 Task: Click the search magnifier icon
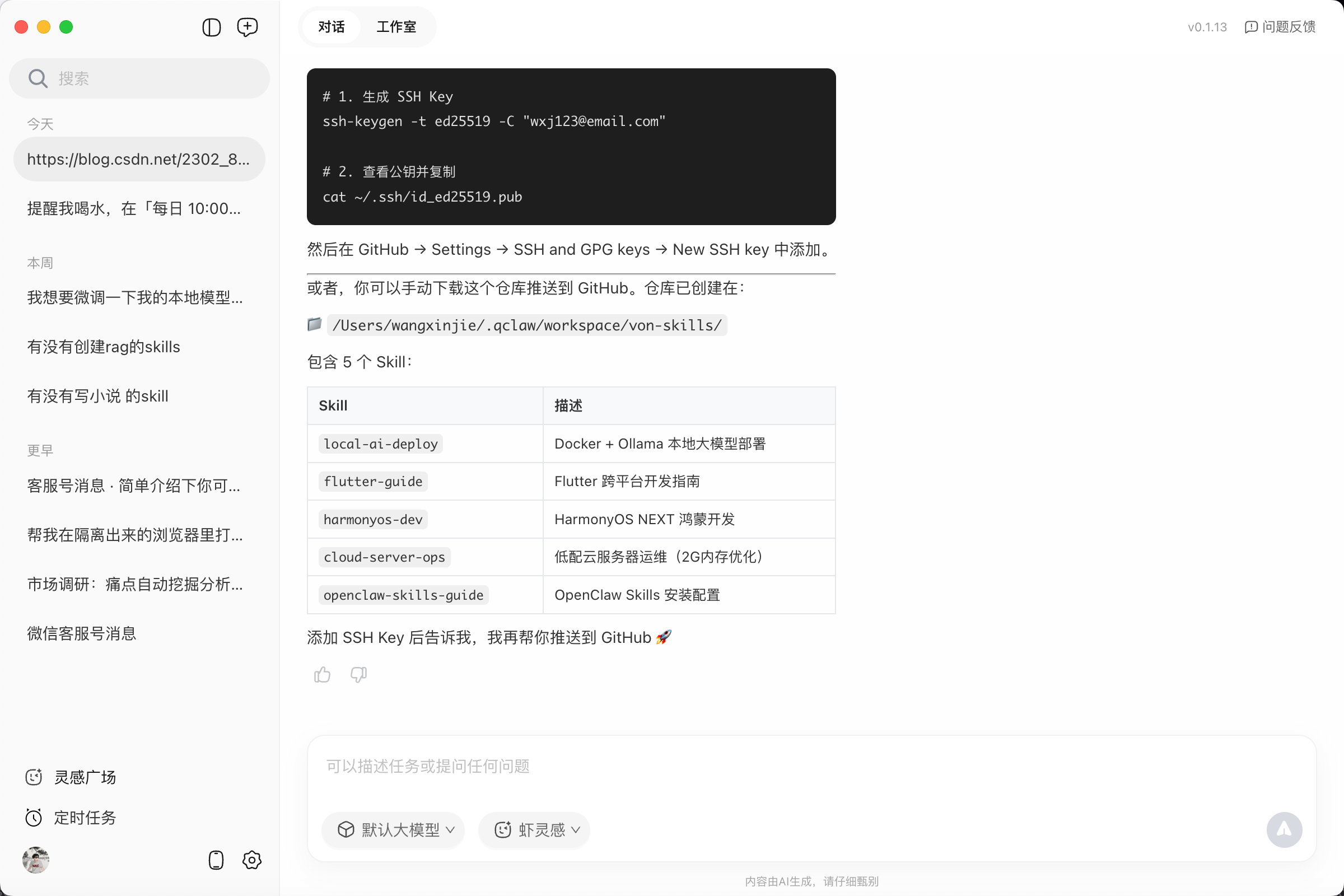click(x=38, y=78)
